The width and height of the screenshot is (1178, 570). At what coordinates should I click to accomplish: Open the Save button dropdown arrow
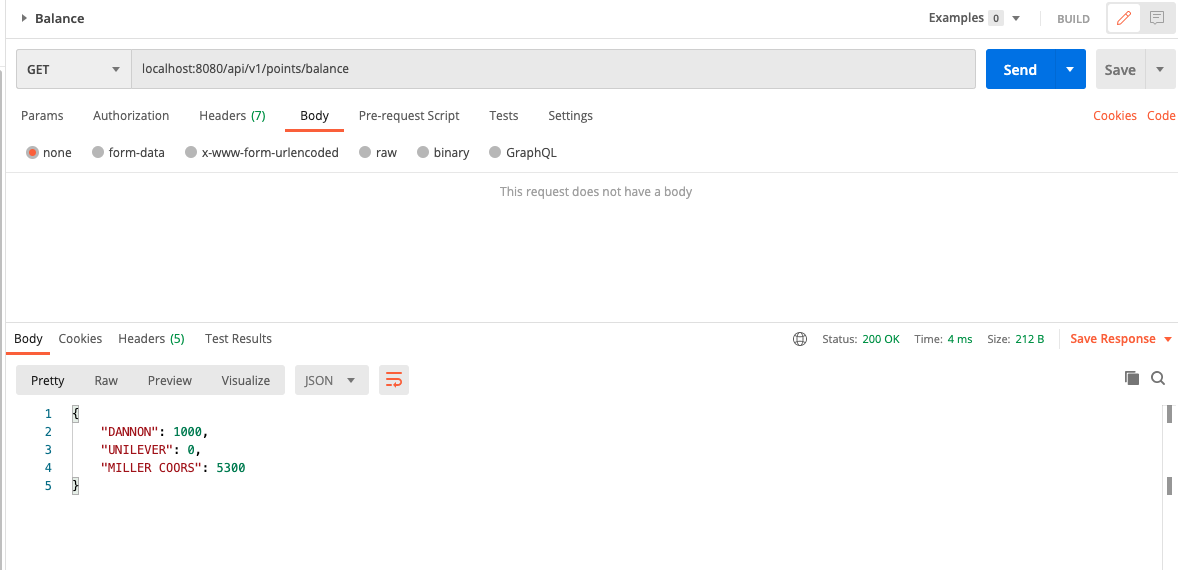click(x=1159, y=69)
